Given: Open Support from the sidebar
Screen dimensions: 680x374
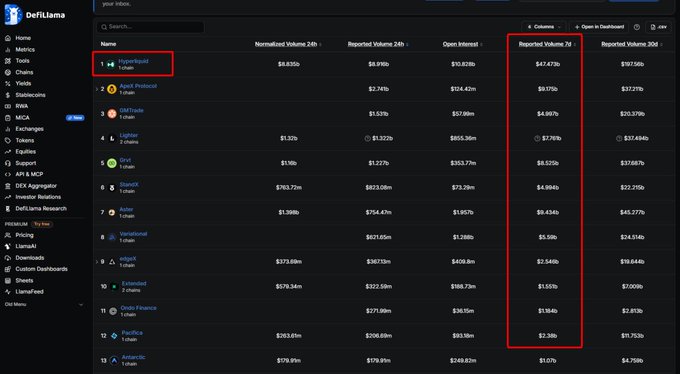Looking at the screenshot, I should (26, 163).
